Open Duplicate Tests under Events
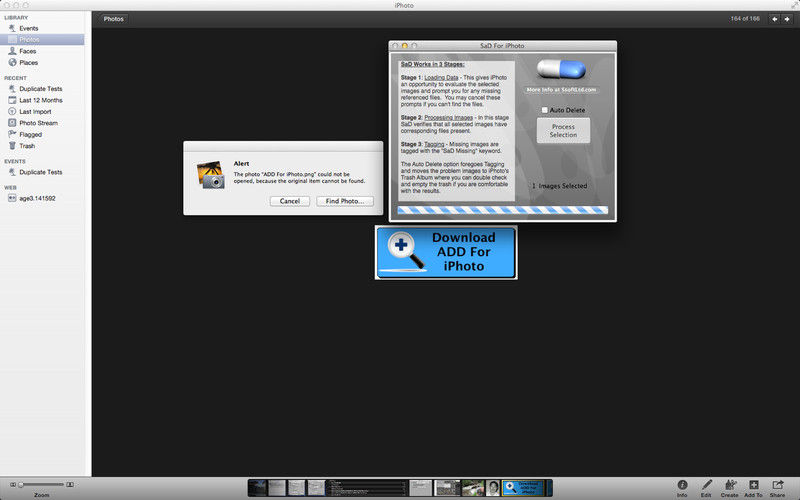800x500 pixels. point(42,172)
